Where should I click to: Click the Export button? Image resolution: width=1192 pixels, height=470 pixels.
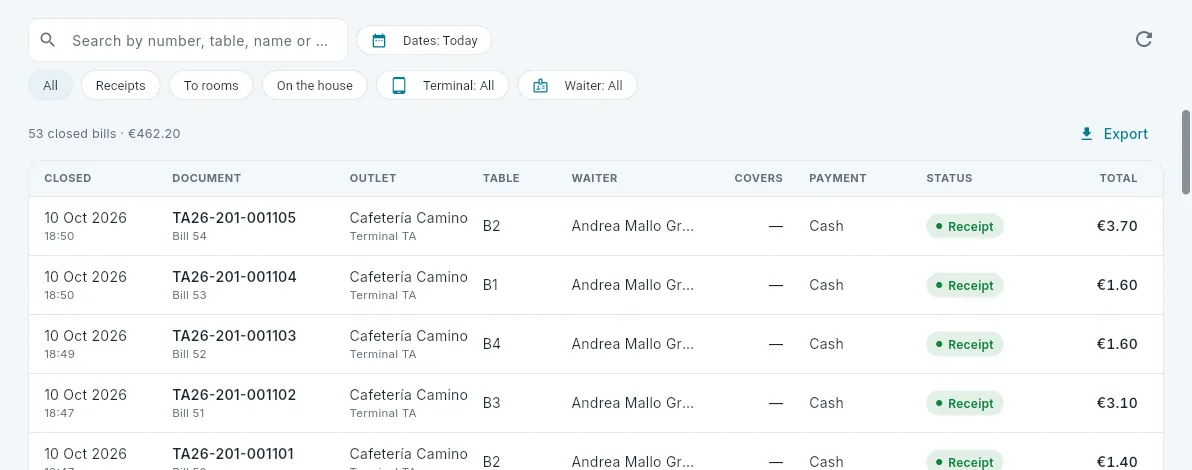coord(1114,134)
